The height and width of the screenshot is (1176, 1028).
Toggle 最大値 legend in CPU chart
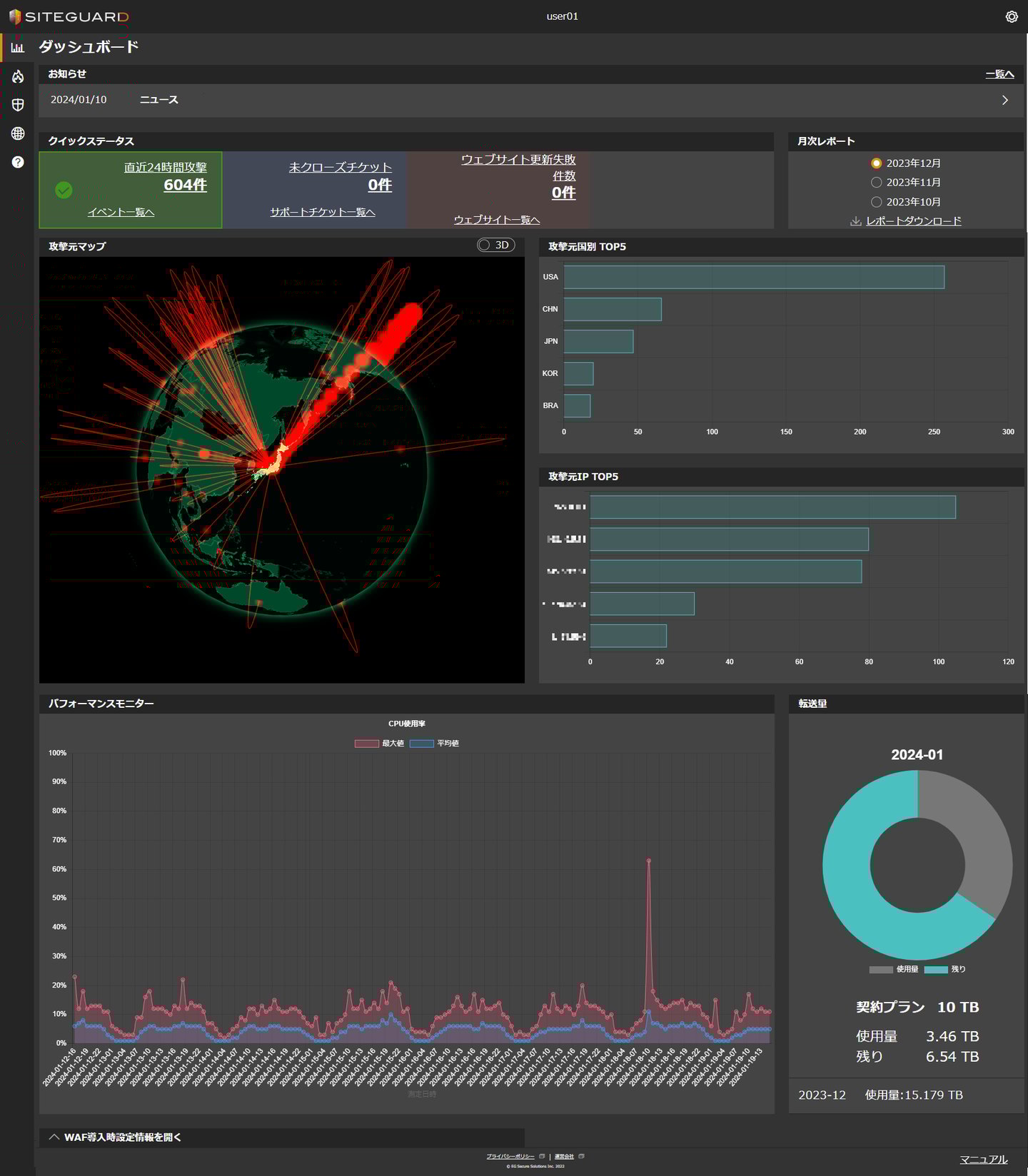click(x=379, y=744)
